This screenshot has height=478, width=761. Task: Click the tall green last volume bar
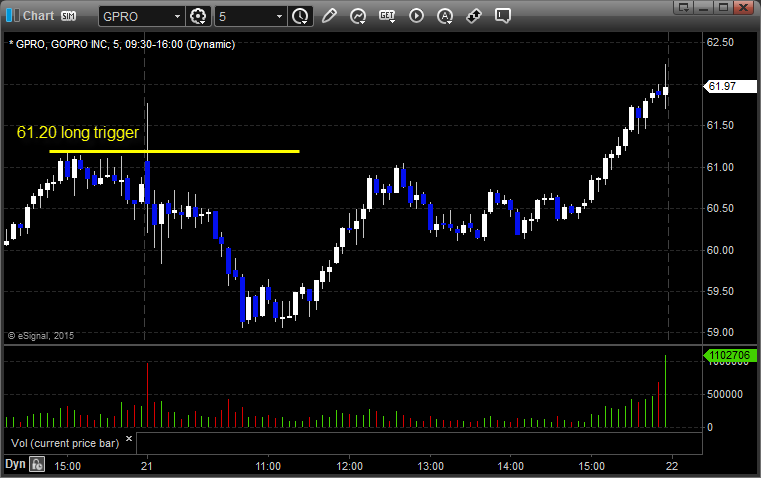pos(665,391)
